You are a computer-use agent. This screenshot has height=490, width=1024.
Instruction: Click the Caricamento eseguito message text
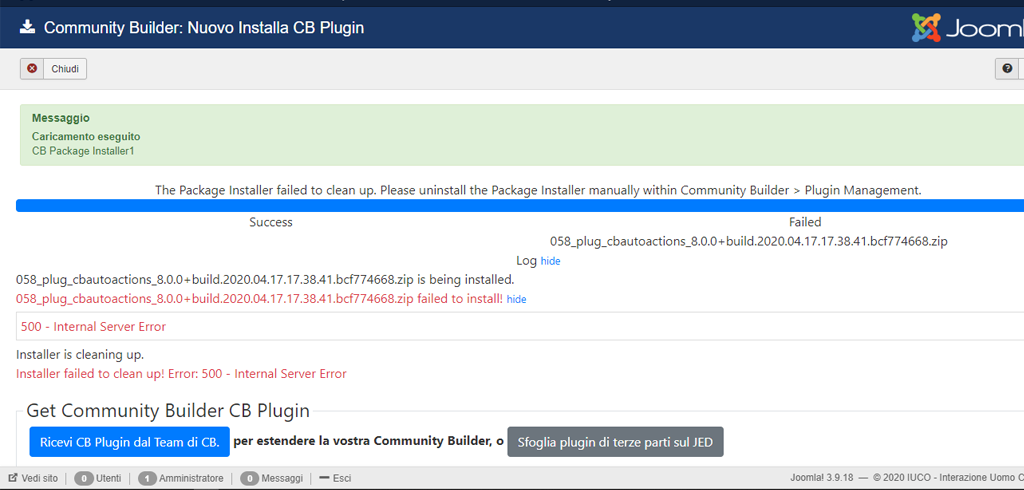pyautogui.click(x=86, y=137)
